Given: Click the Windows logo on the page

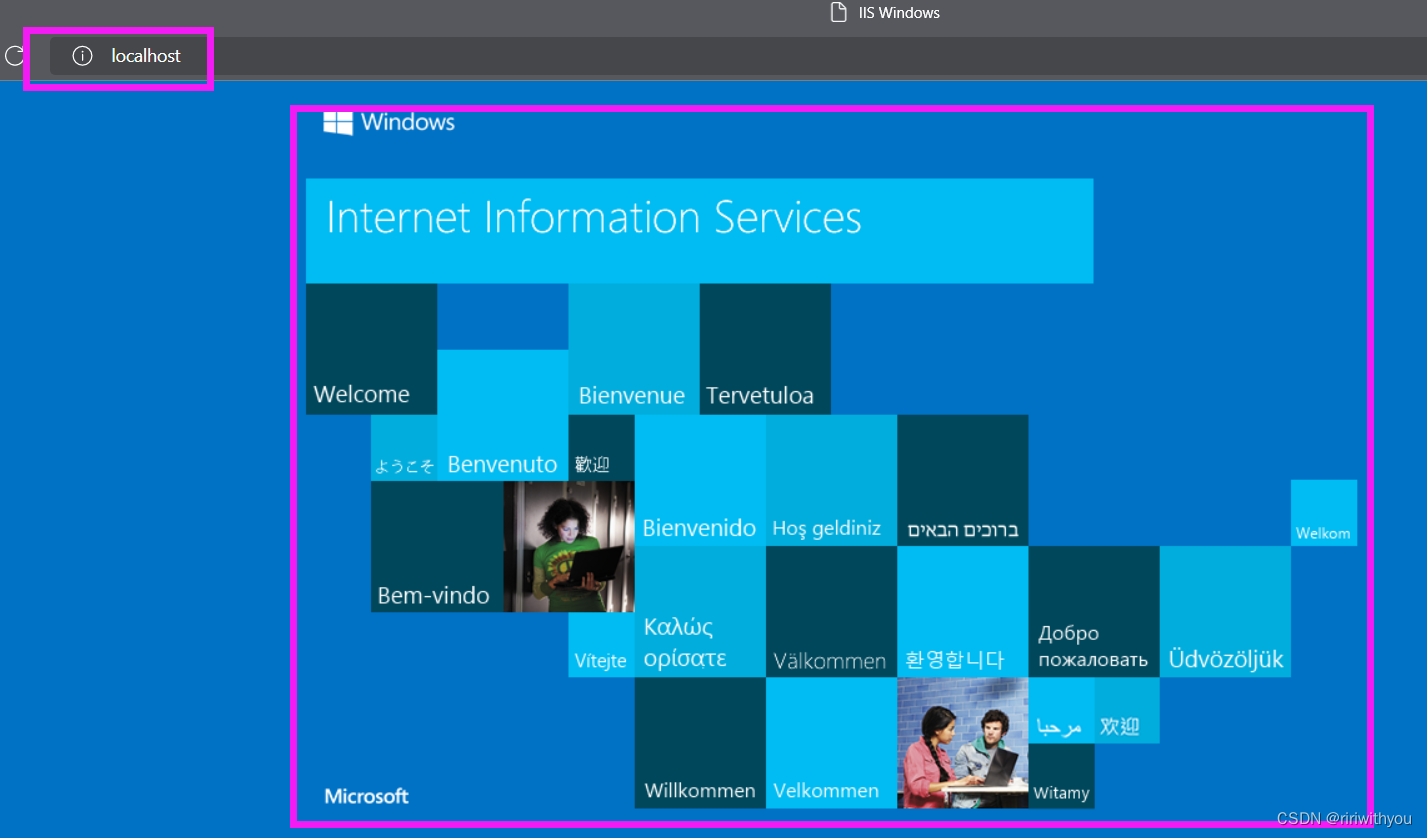Looking at the screenshot, I should tap(338, 123).
